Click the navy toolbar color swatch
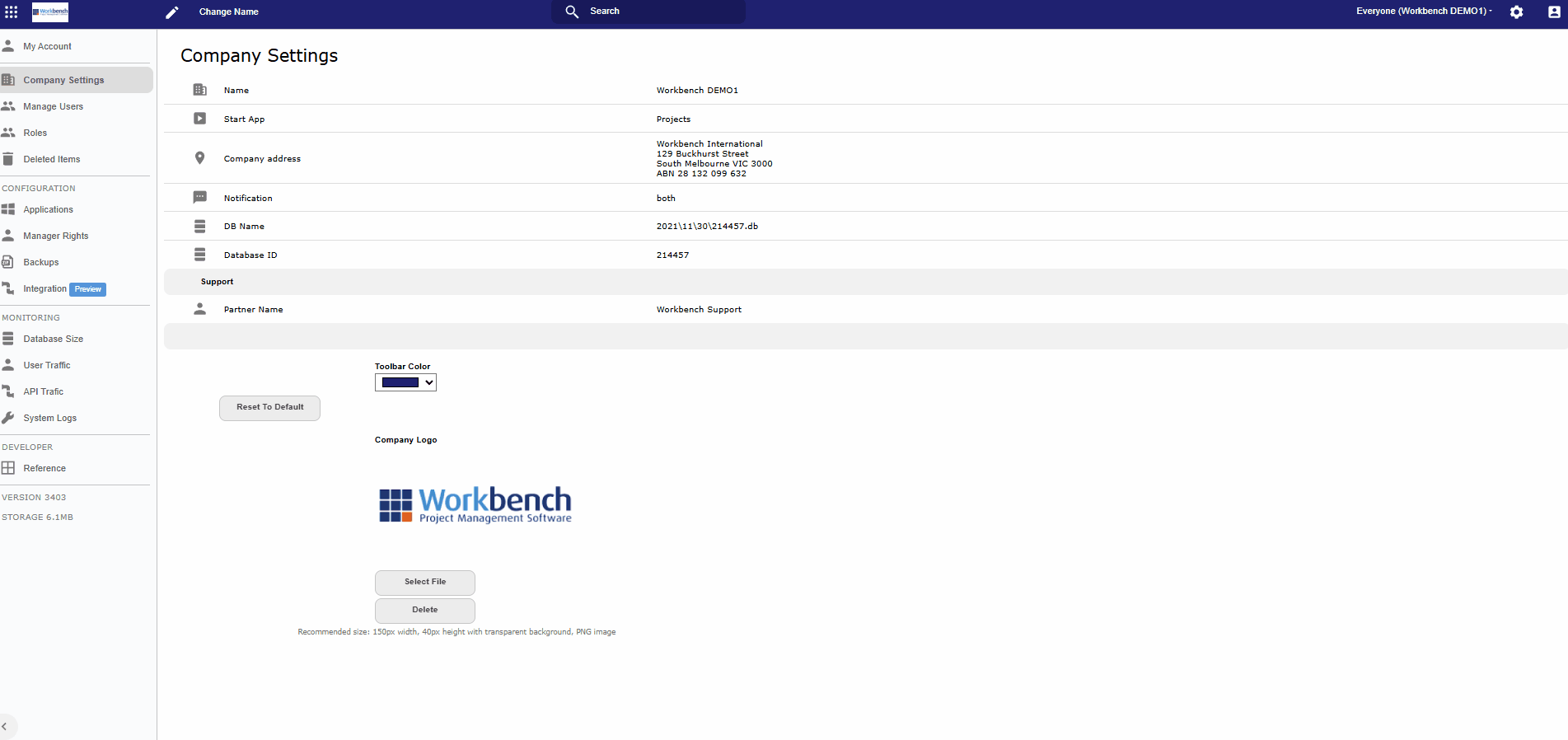Image resolution: width=1568 pixels, height=740 pixels. (x=400, y=382)
